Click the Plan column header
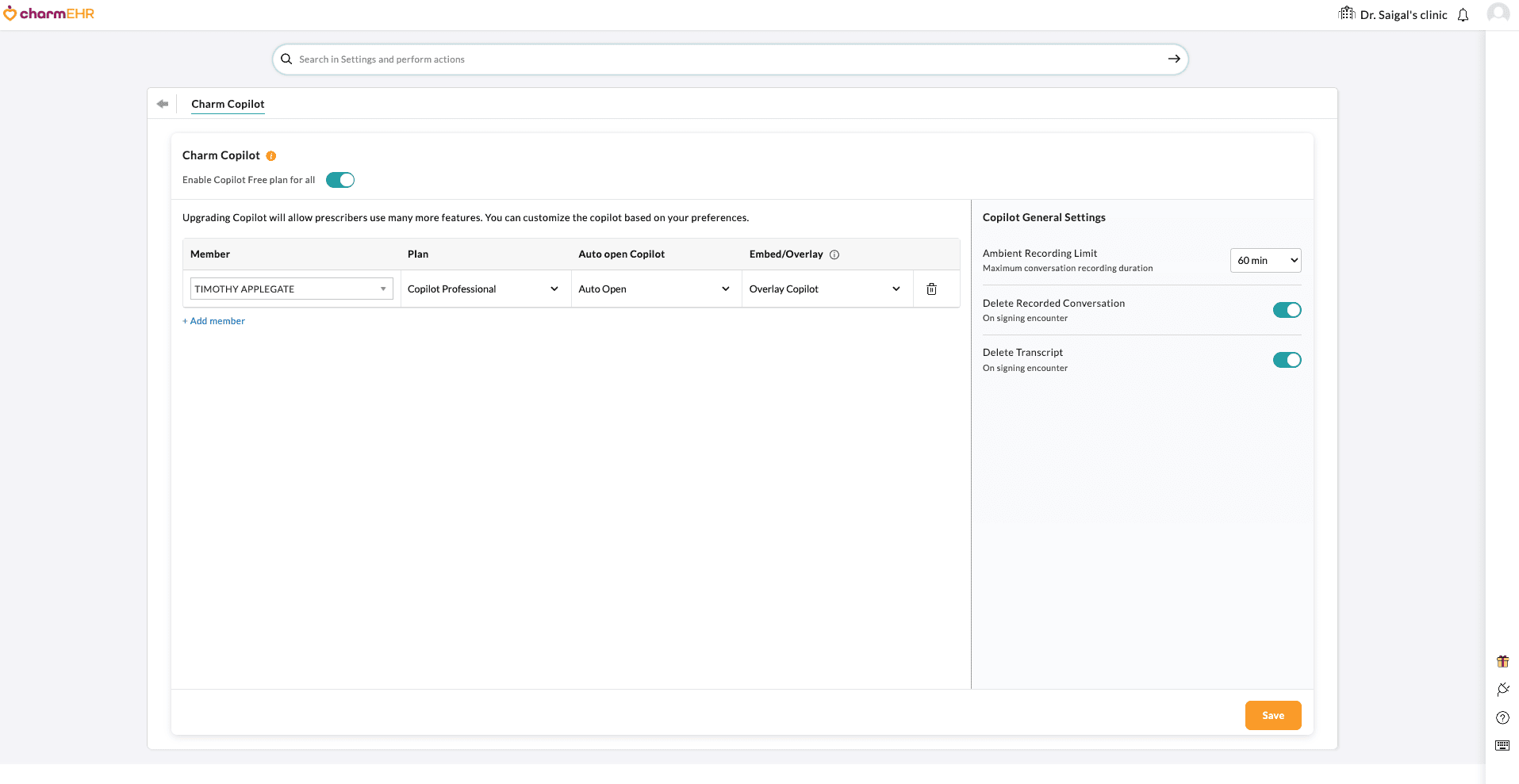The width and height of the screenshot is (1519, 784). [x=418, y=254]
